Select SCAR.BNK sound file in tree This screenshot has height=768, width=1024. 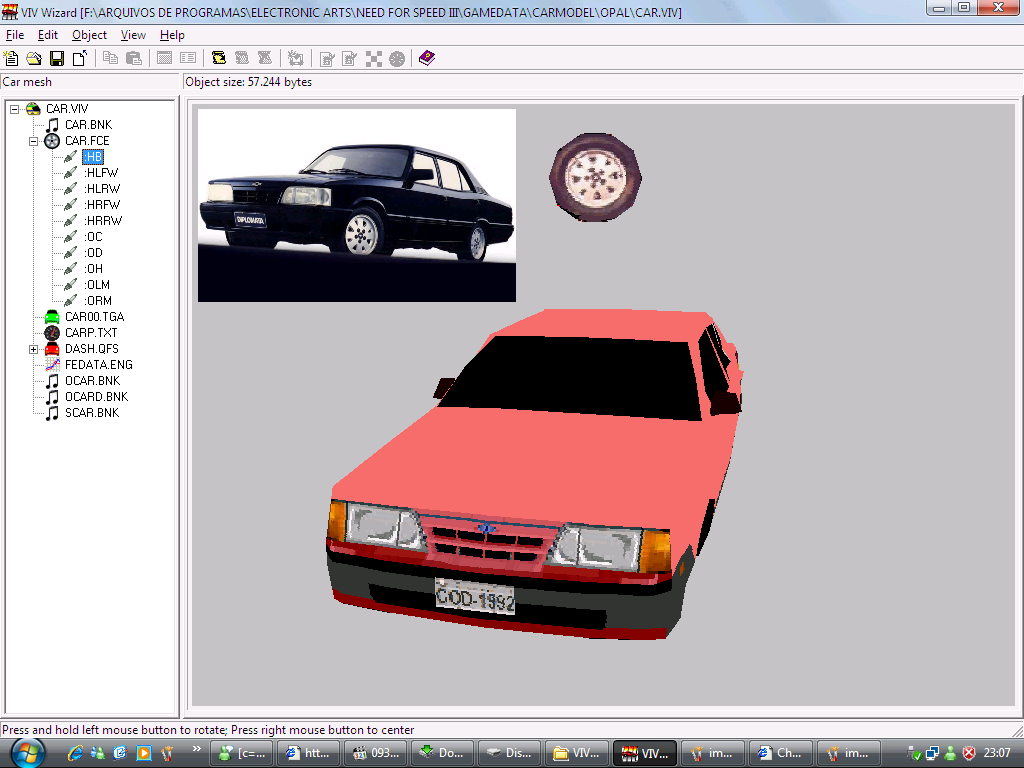pyautogui.click(x=91, y=413)
